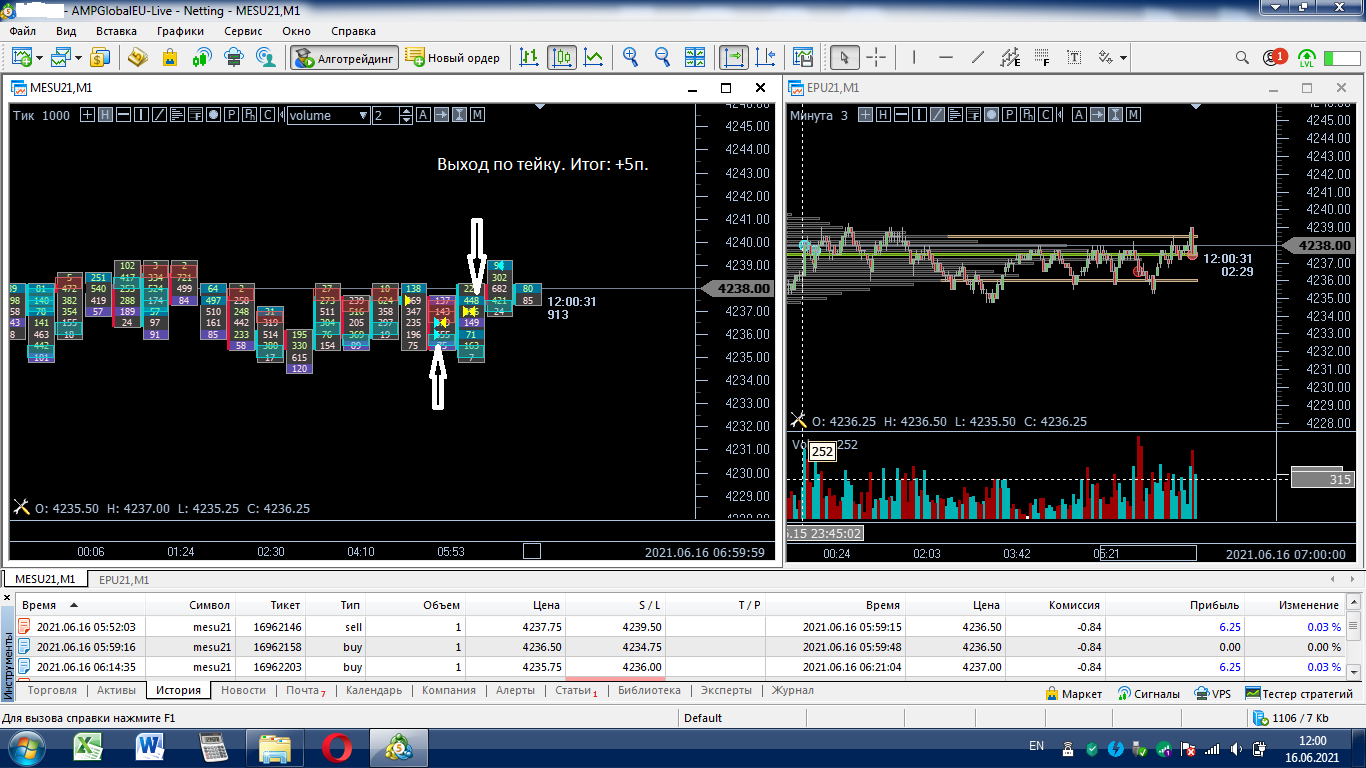Toggle chart shift from right edge
Image resolution: width=1366 pixels, height=768 pixels.
click(x=766, y=57)
